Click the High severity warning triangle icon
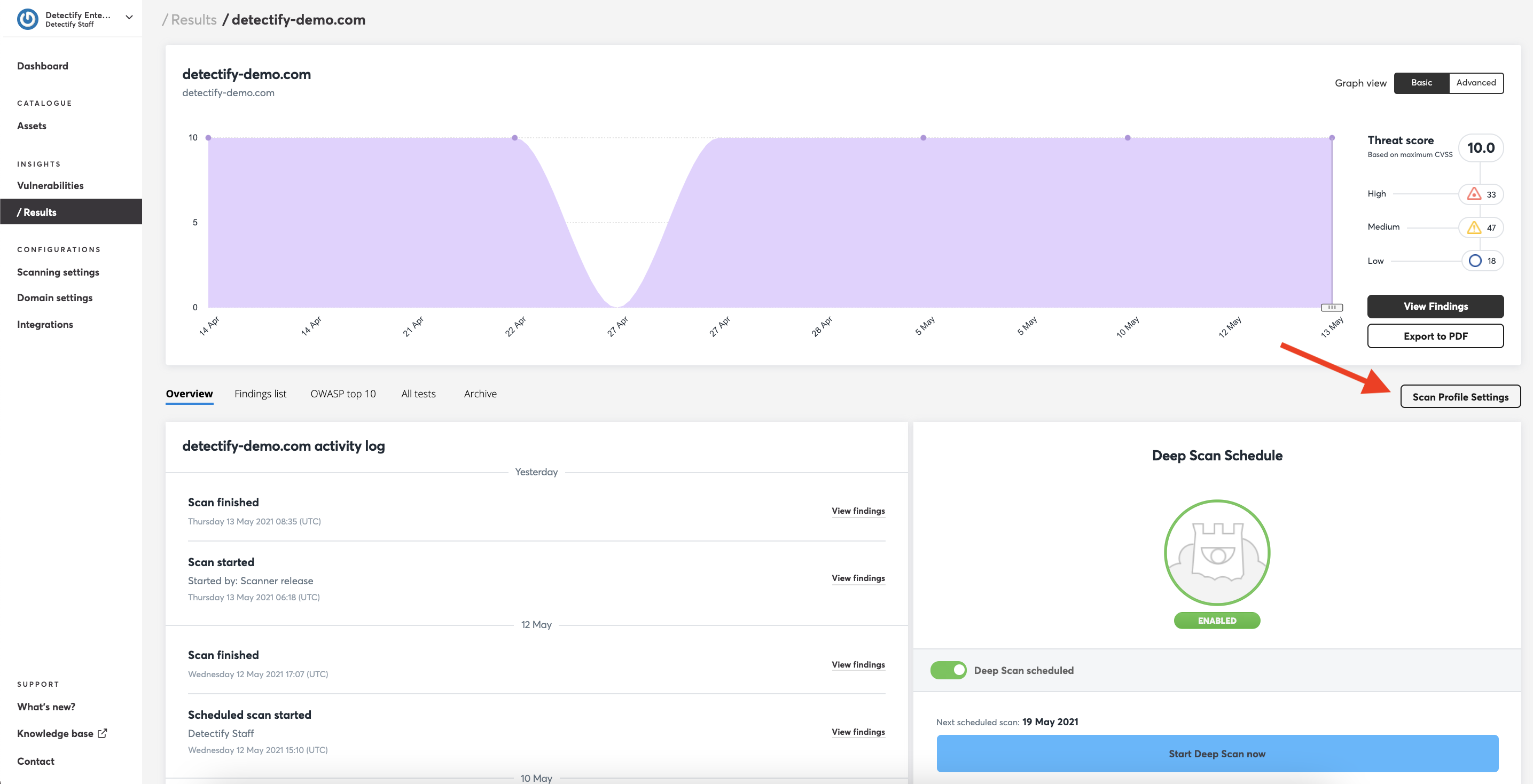This screenshot has height=784, width=1533. (1474, 194)
